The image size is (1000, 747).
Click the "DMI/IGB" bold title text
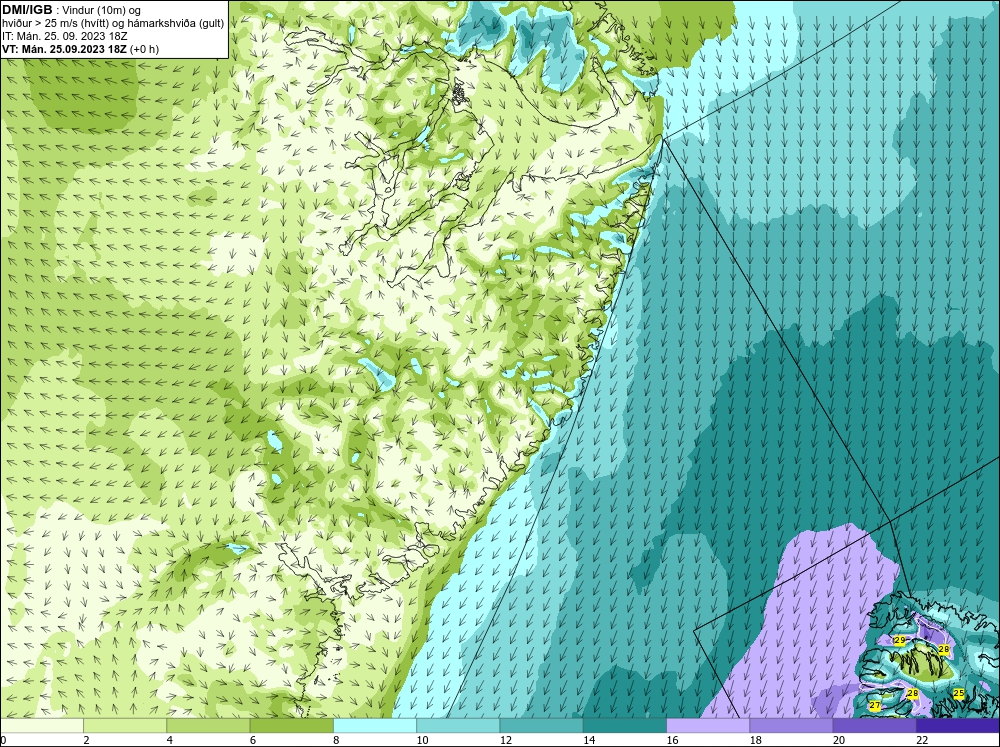(27, 10)
